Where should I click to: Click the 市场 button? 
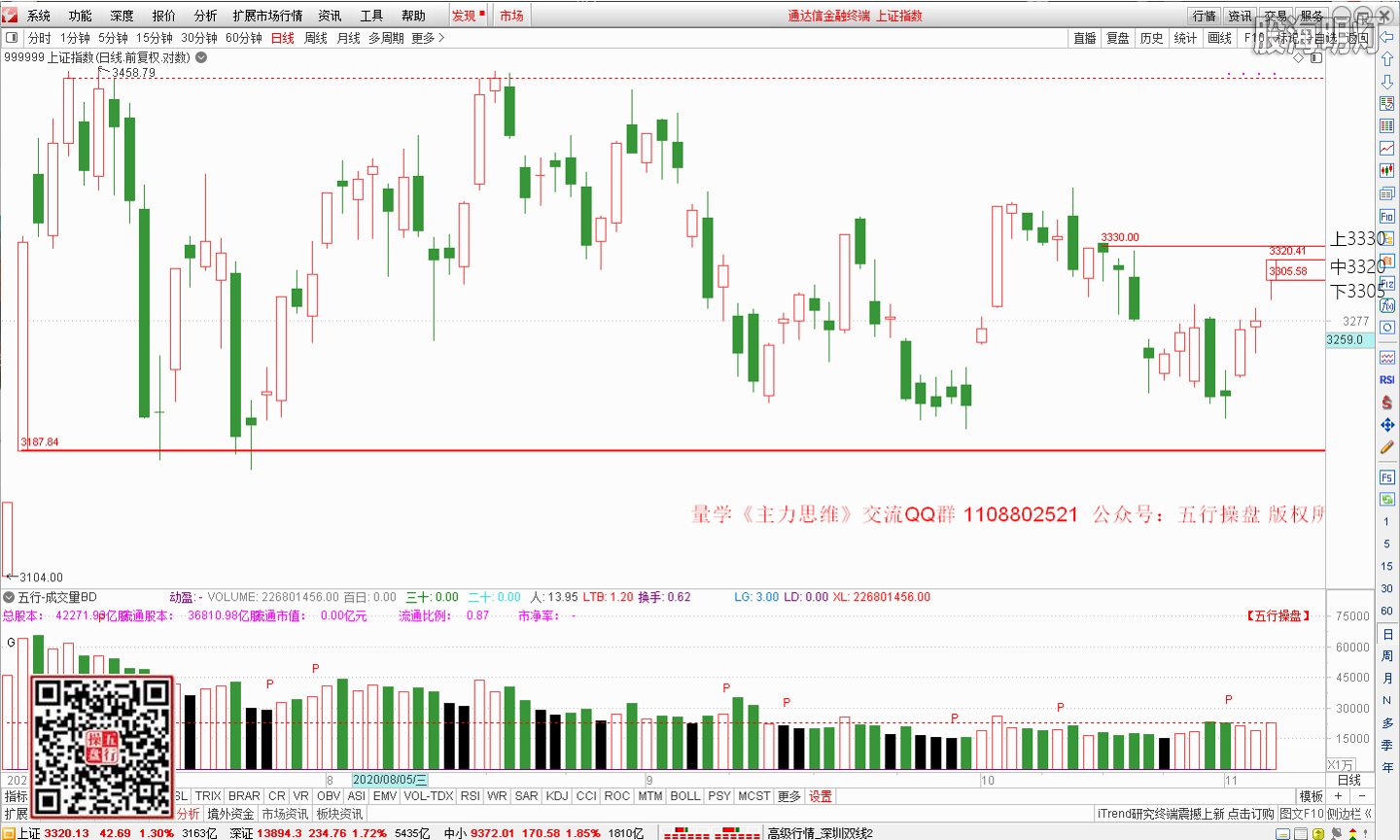(x=511, y=16)
